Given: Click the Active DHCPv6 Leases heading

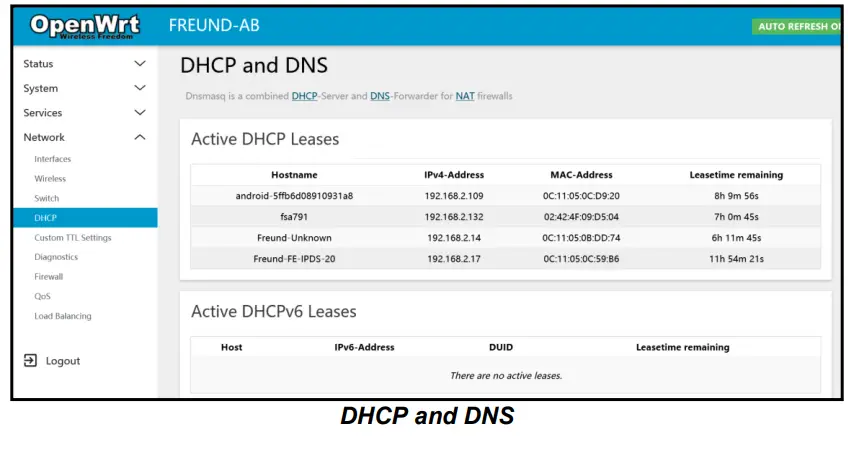Looking at the screenshot, I should click(274, 311).
